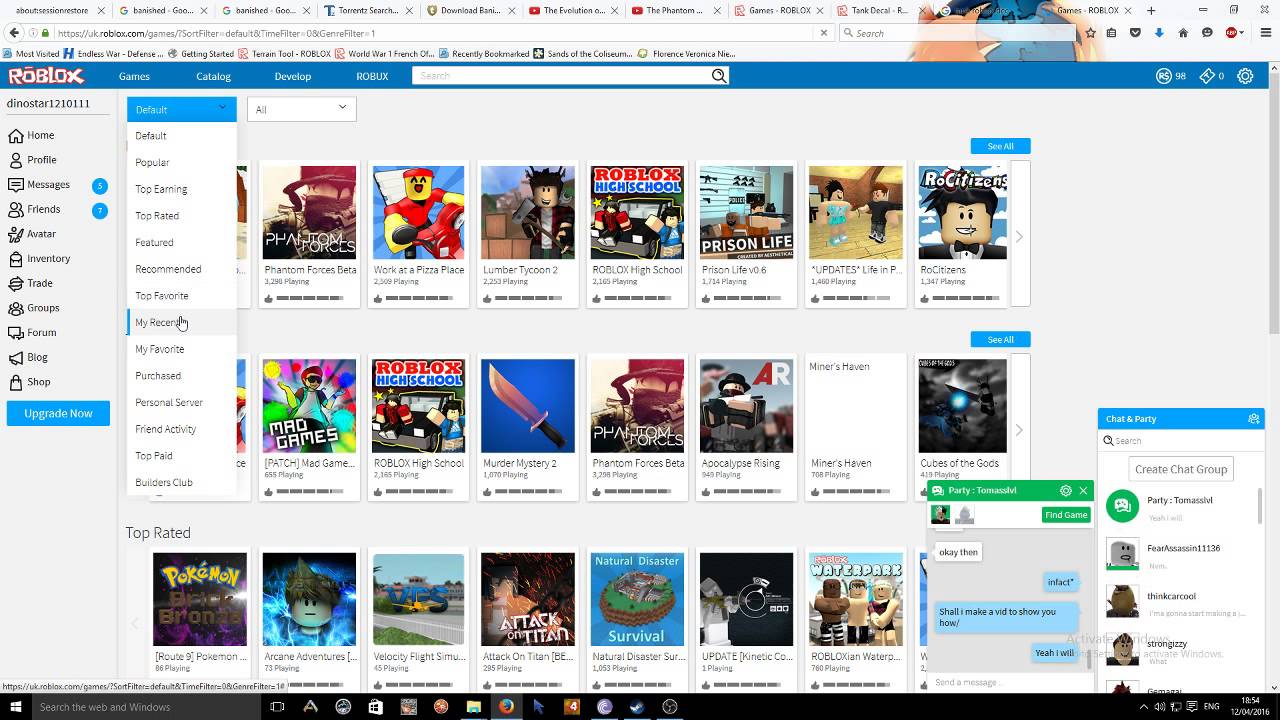The width and height of the screenshot is (1280, 720).
Task: Select Builders Club in the sort list
Action: 181,482
